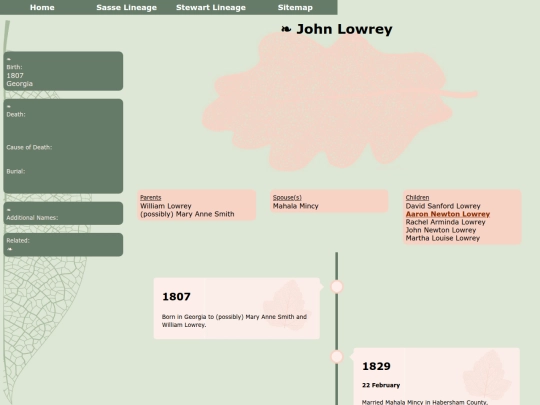The image size is (540, 405).
Task: Click the 1829 timeline card heading
Action: coord(376,366)
